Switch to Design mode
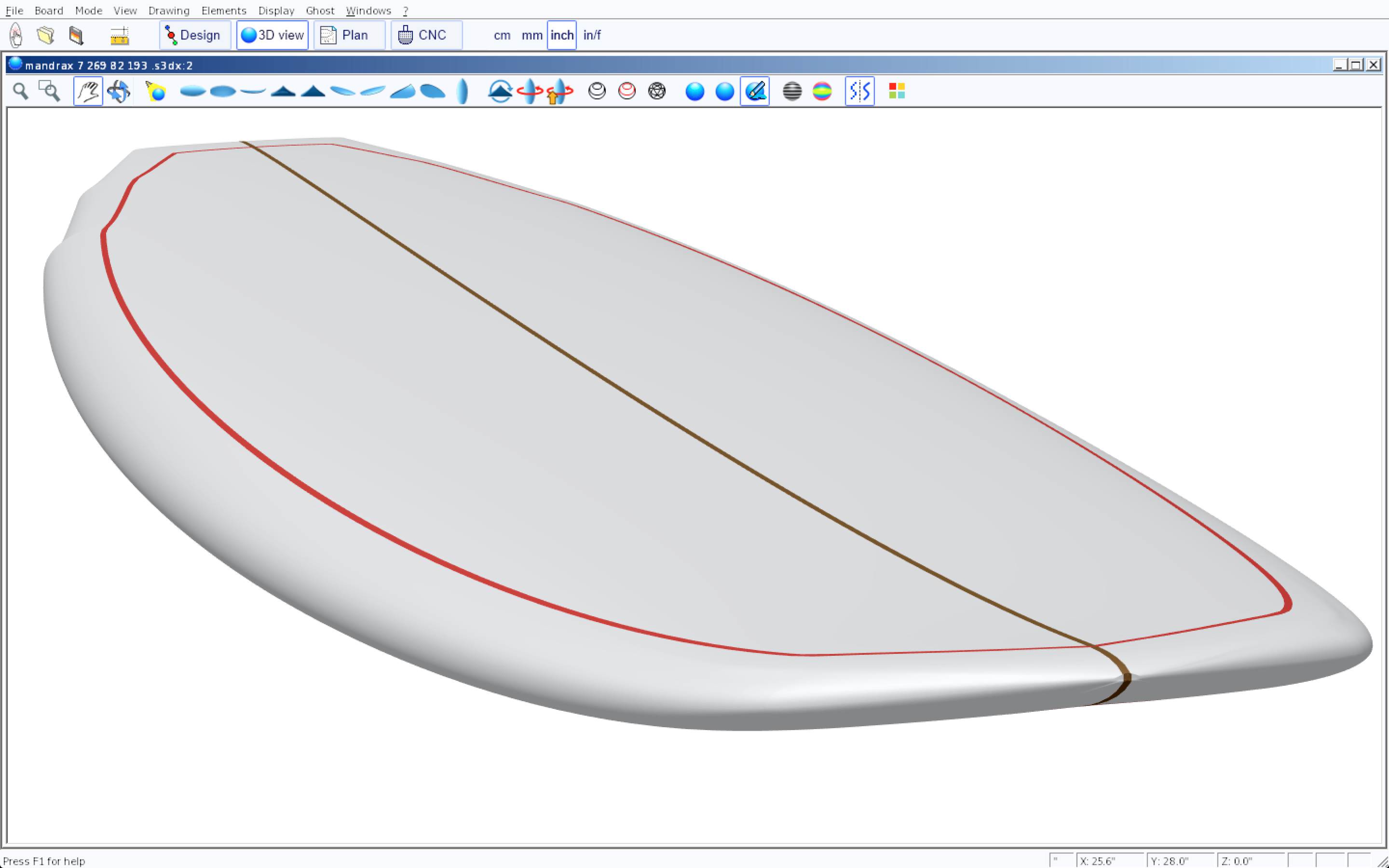Viewport: 1389px width, 868px height. point(194,35)
